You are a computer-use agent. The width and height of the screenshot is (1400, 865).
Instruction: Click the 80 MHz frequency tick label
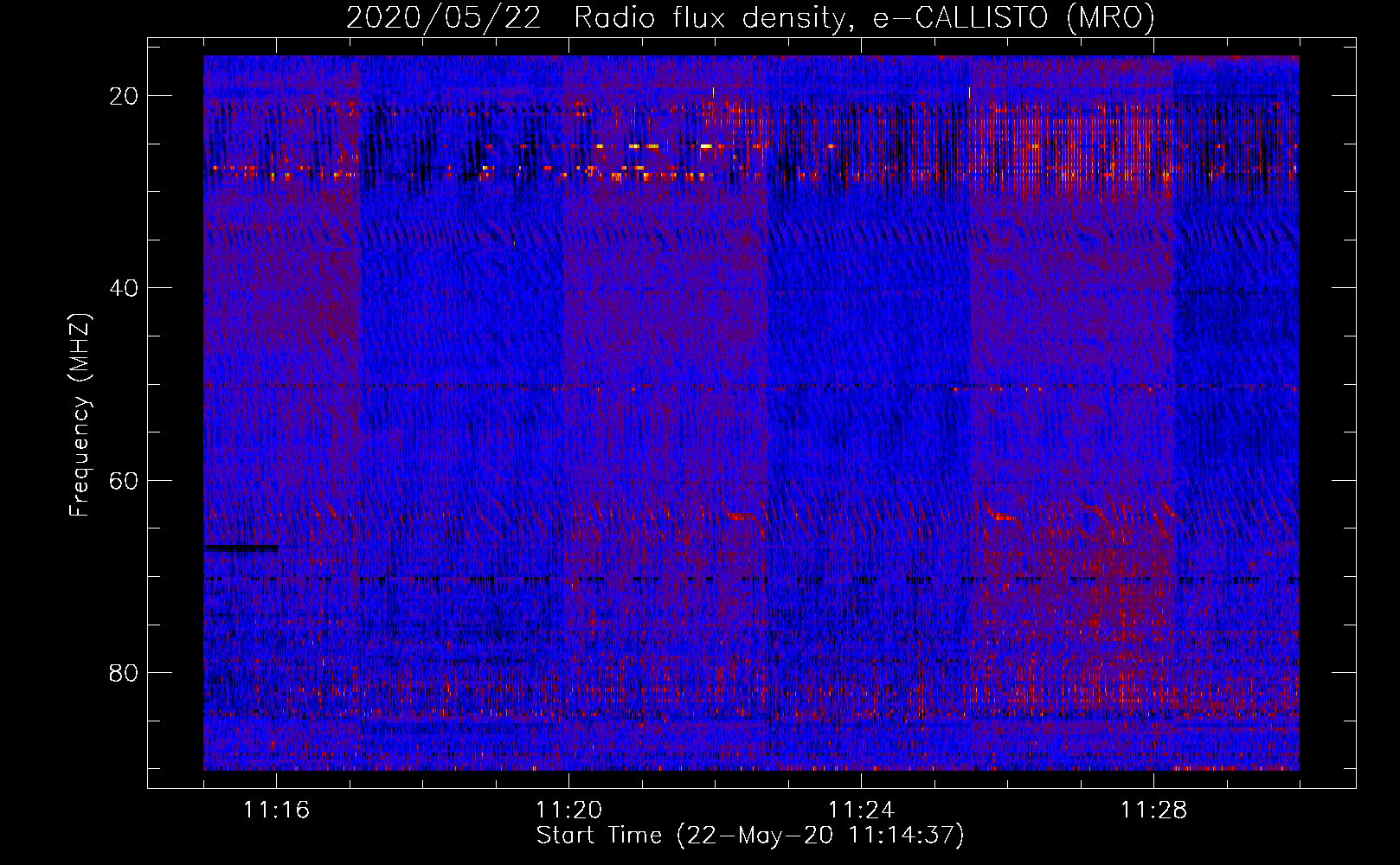coord(124,672)
